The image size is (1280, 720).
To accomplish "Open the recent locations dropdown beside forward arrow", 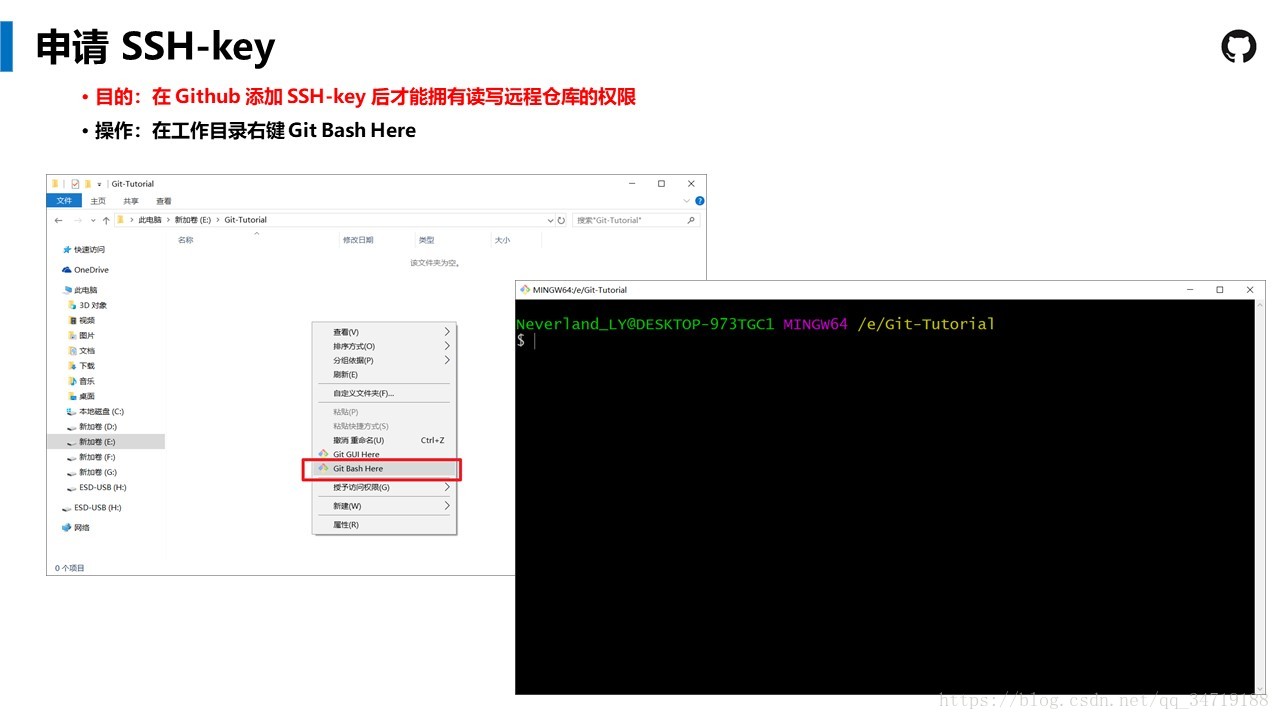I will click(x=93, y=220).
